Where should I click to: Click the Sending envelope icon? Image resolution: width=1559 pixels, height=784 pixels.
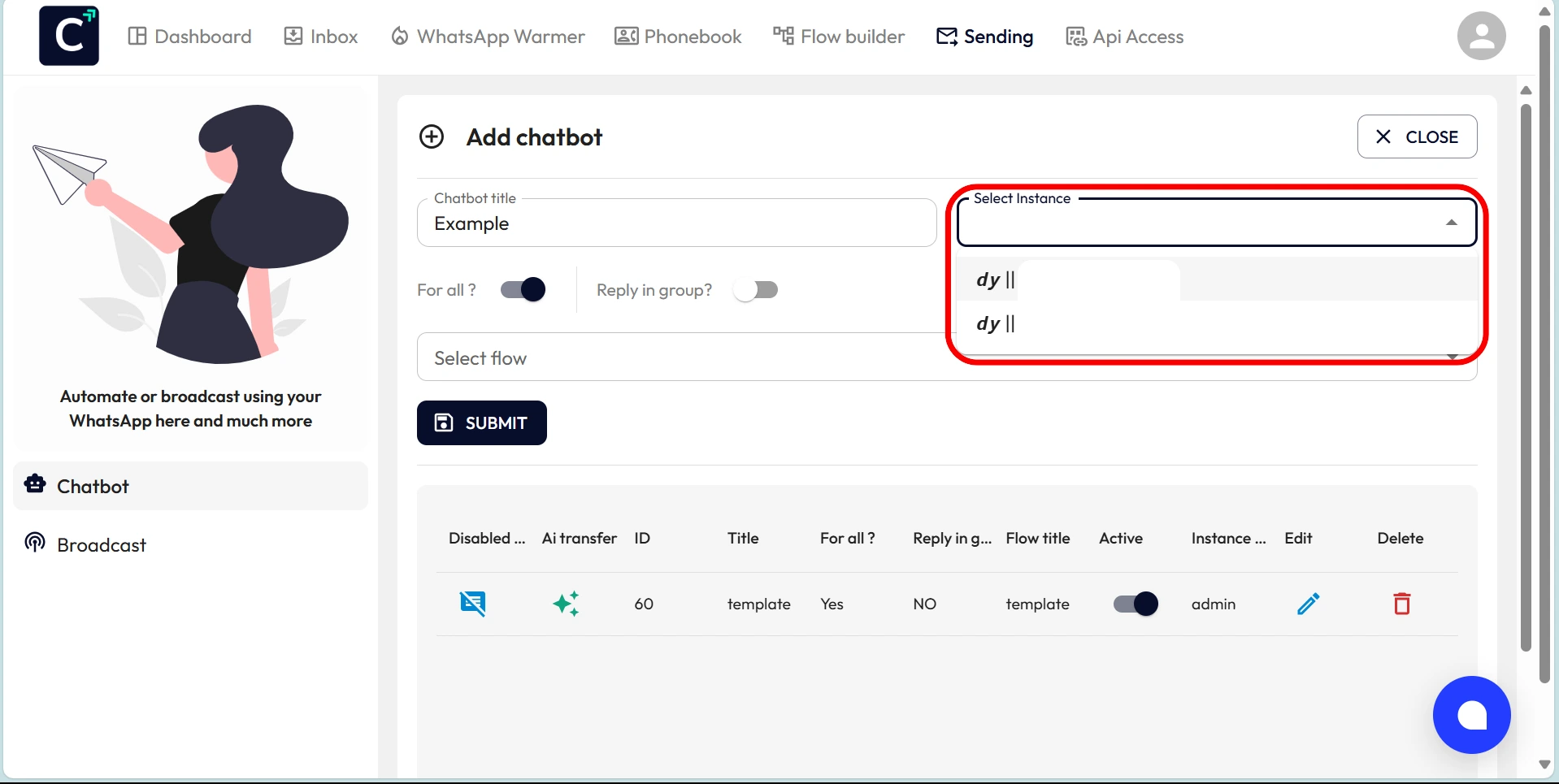pos(947,37)
